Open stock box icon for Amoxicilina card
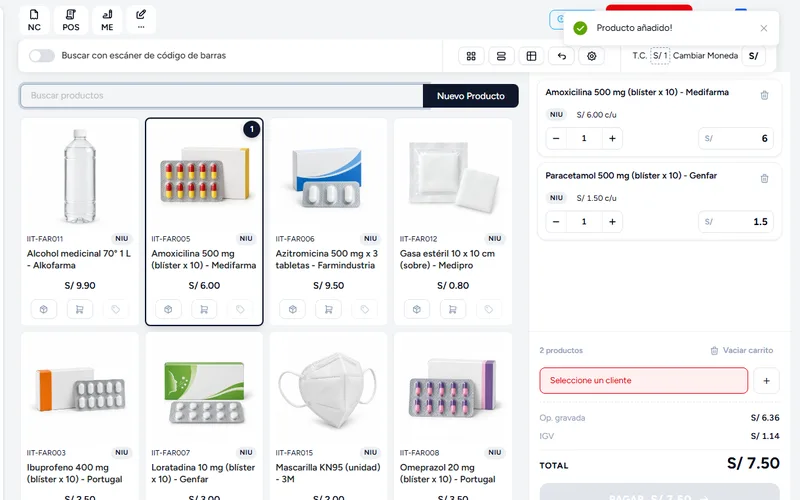The width and height of the screenshot is (800, 500). (x=168, y=309)
